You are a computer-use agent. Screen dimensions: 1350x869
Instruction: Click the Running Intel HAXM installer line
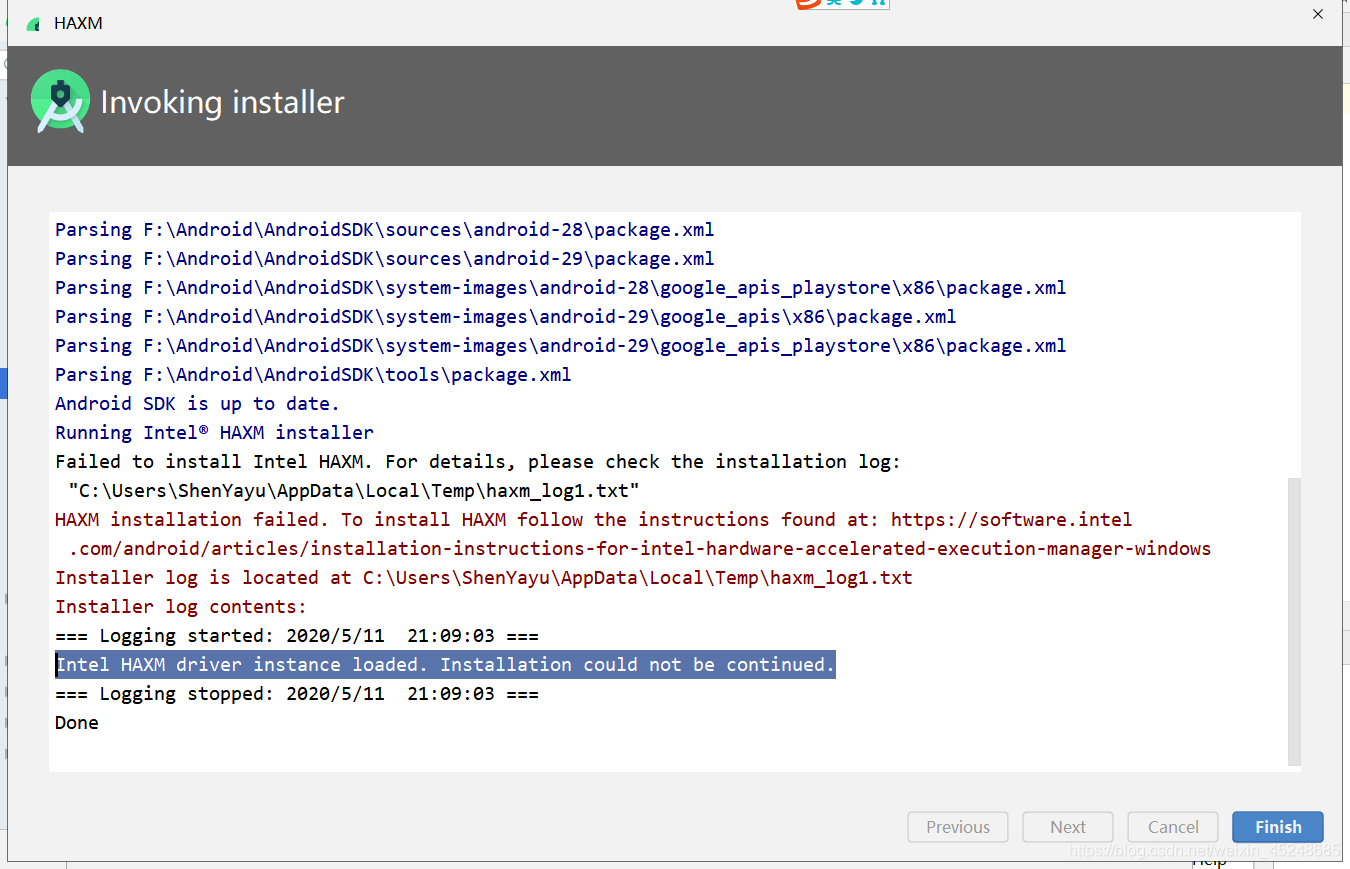click(213, 432)
